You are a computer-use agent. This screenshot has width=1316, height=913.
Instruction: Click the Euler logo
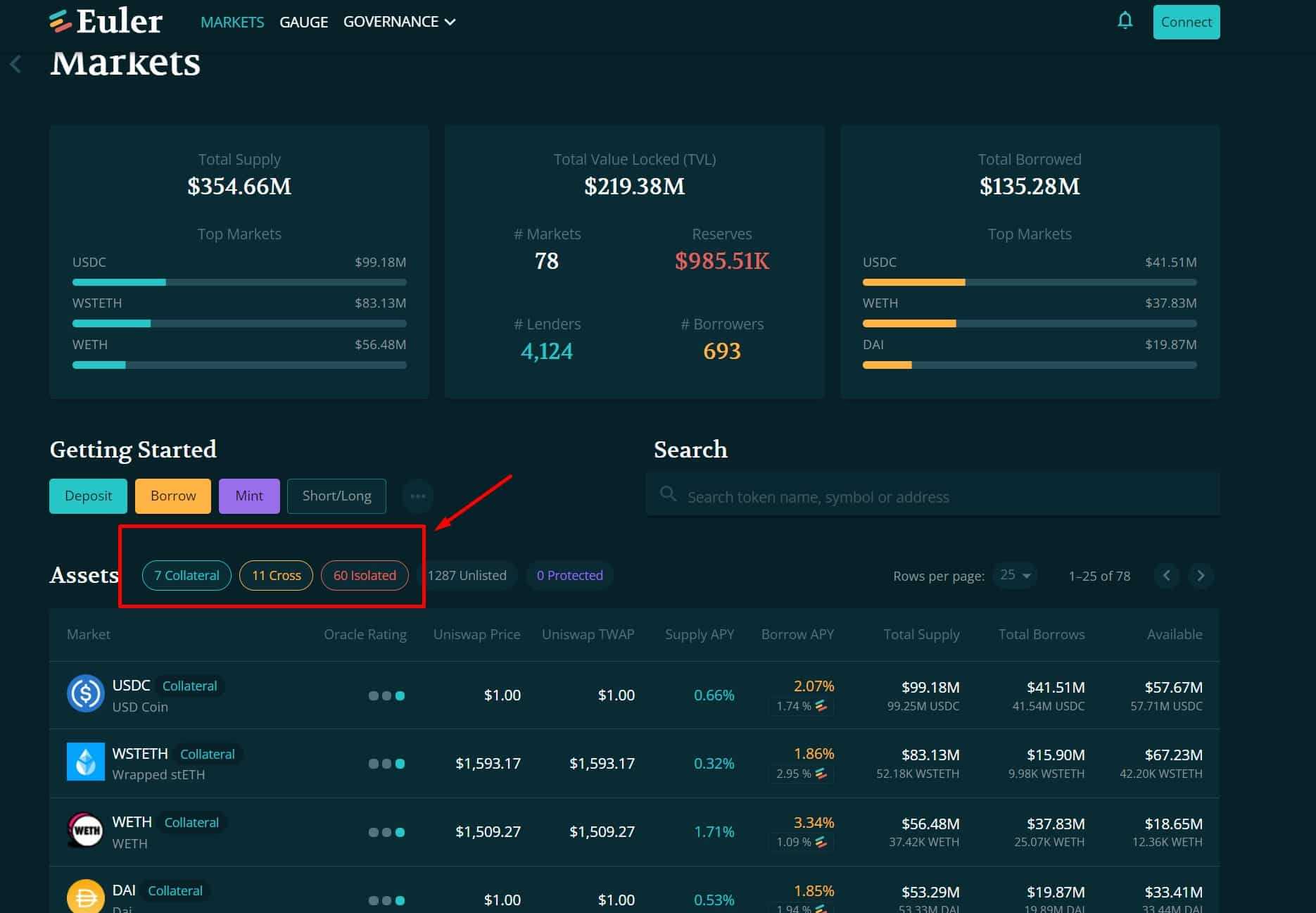click(106, 22)
